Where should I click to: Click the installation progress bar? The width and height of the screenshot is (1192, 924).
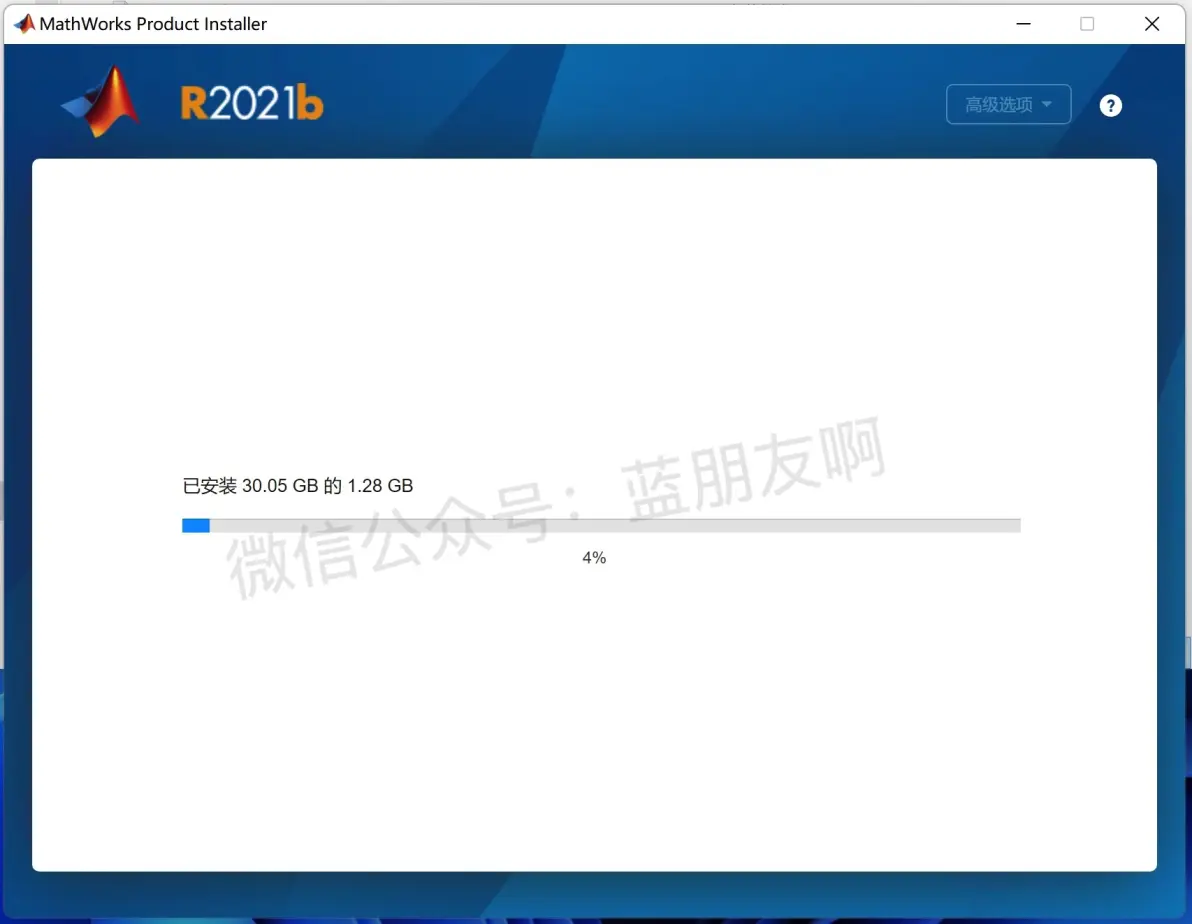pyautogui.click(x=601, y=526)
